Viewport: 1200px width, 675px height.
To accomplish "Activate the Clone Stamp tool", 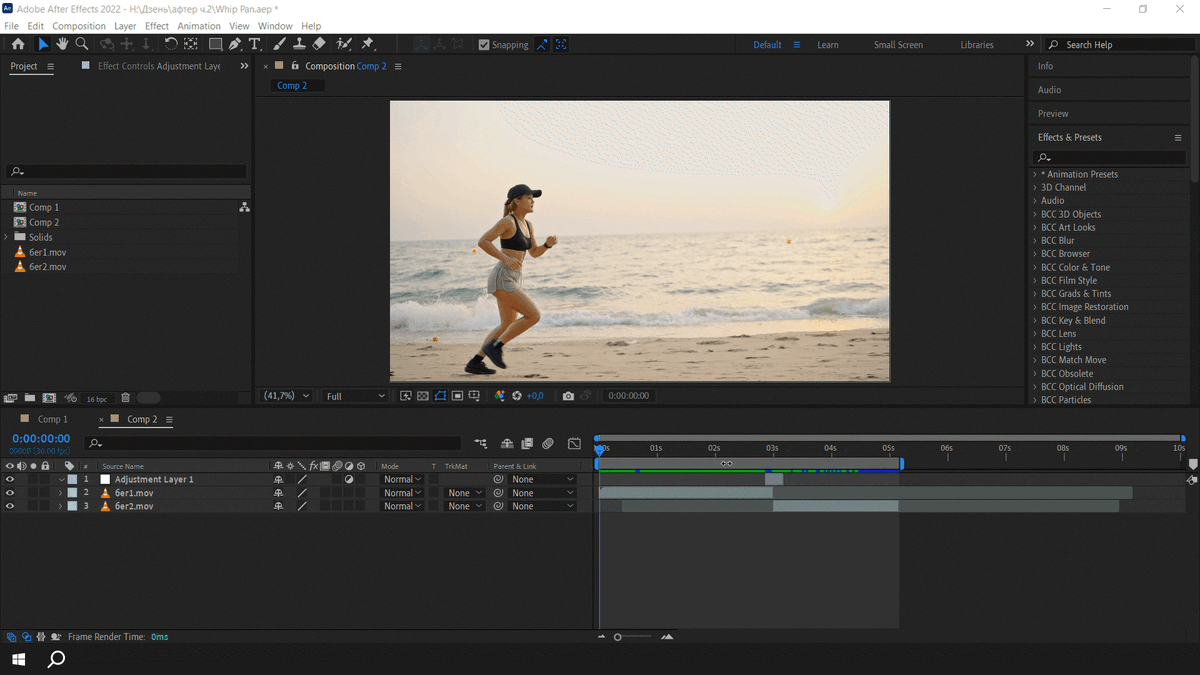I will [299, 44].
